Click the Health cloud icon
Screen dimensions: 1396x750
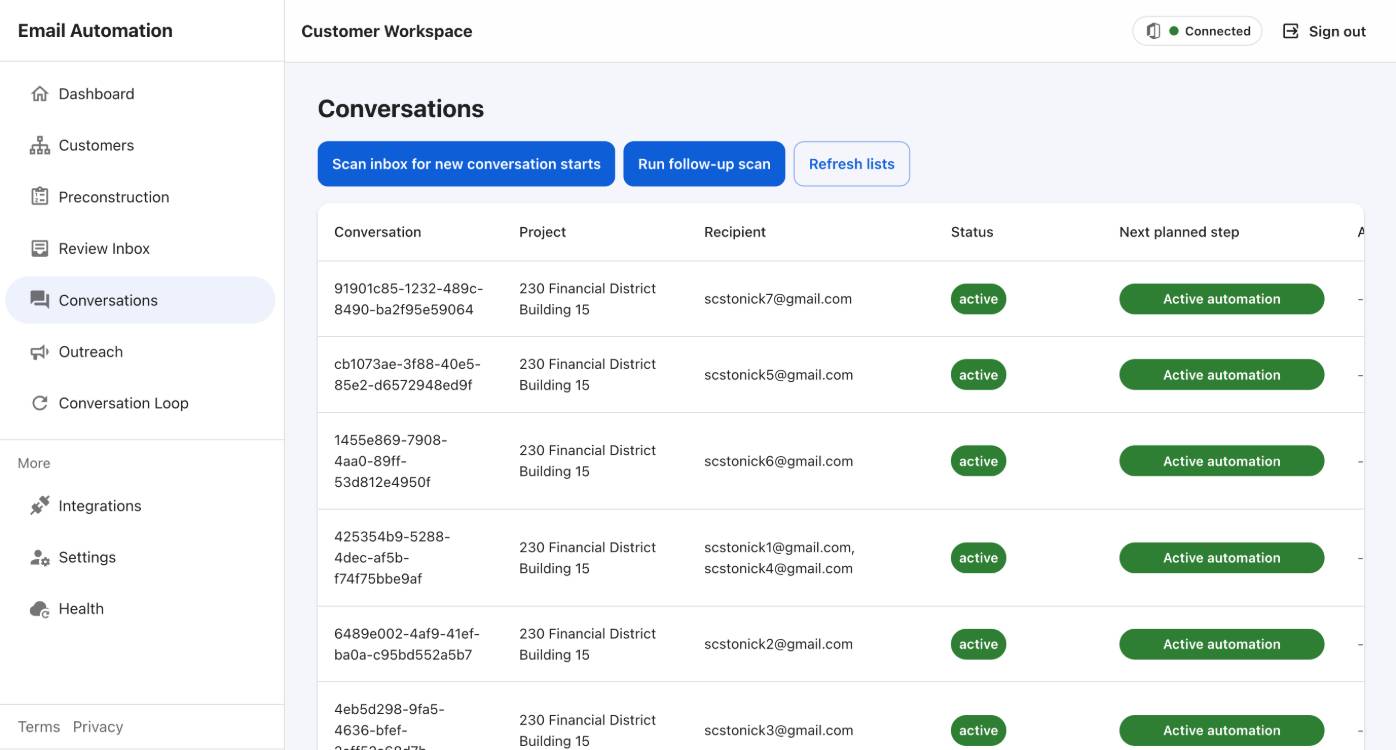40,609
